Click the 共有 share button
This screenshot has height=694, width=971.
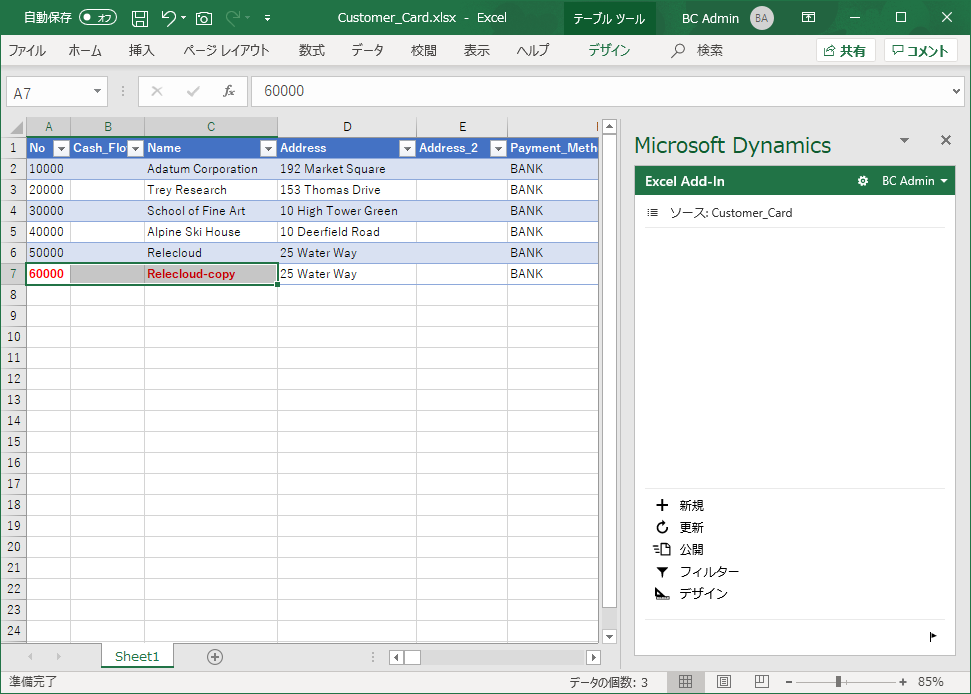(x=845, y=51)
